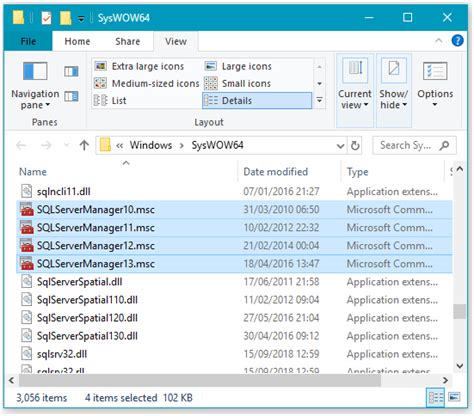The height and width of the screenshot is (416, 474).
Task: Select Small icons layout
Action: (x=237, y=83)
